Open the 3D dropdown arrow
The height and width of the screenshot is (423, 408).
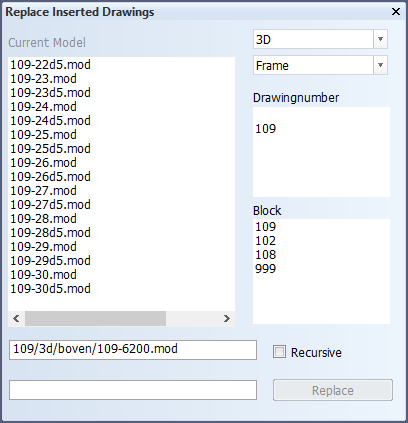coord(380,39)
